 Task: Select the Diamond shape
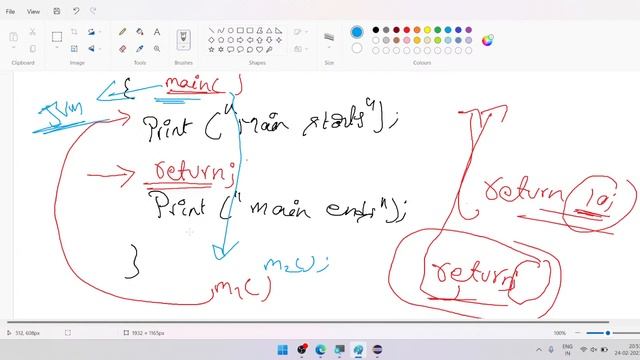point(211,40)
